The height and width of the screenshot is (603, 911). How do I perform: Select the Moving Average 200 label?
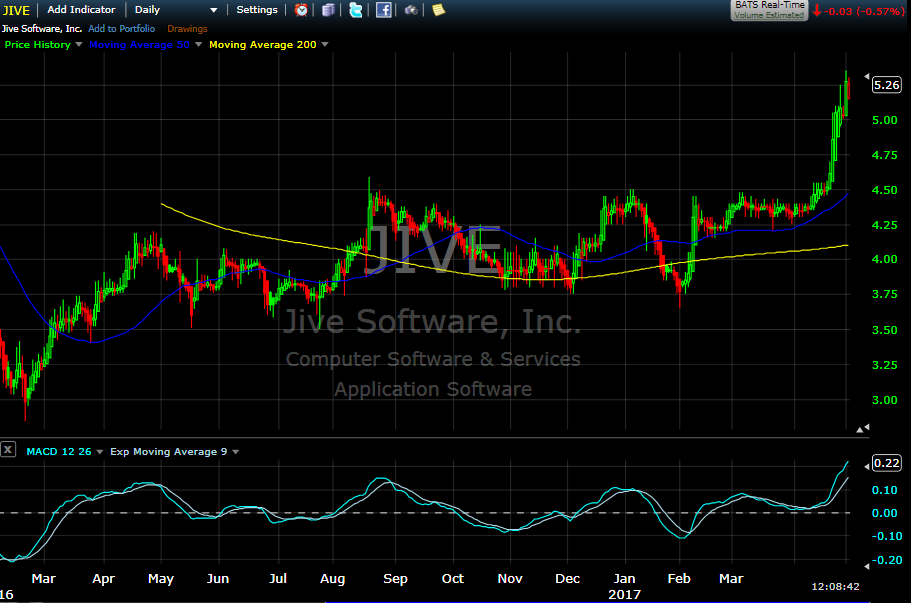[263, 44]
